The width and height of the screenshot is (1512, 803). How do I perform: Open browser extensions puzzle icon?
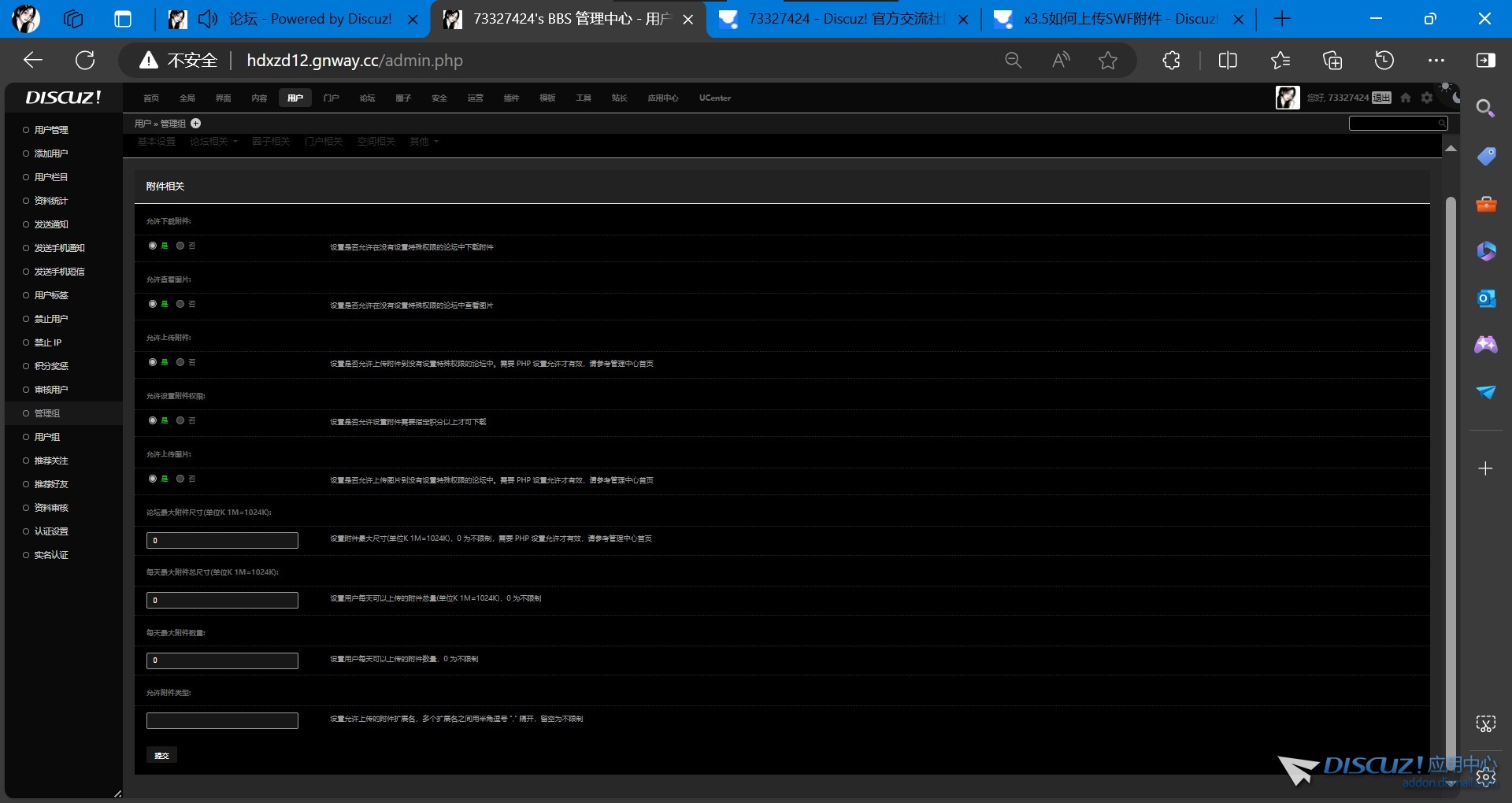tap(1171, 61)
